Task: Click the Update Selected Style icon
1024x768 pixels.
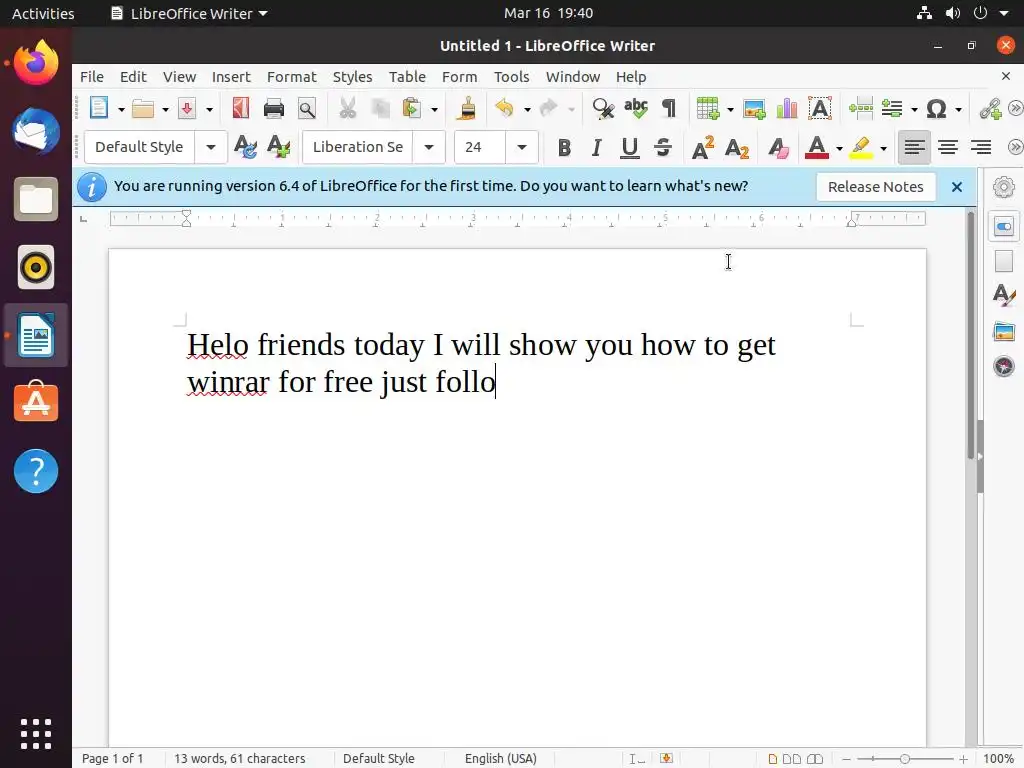Action: [x=245, y=147]
